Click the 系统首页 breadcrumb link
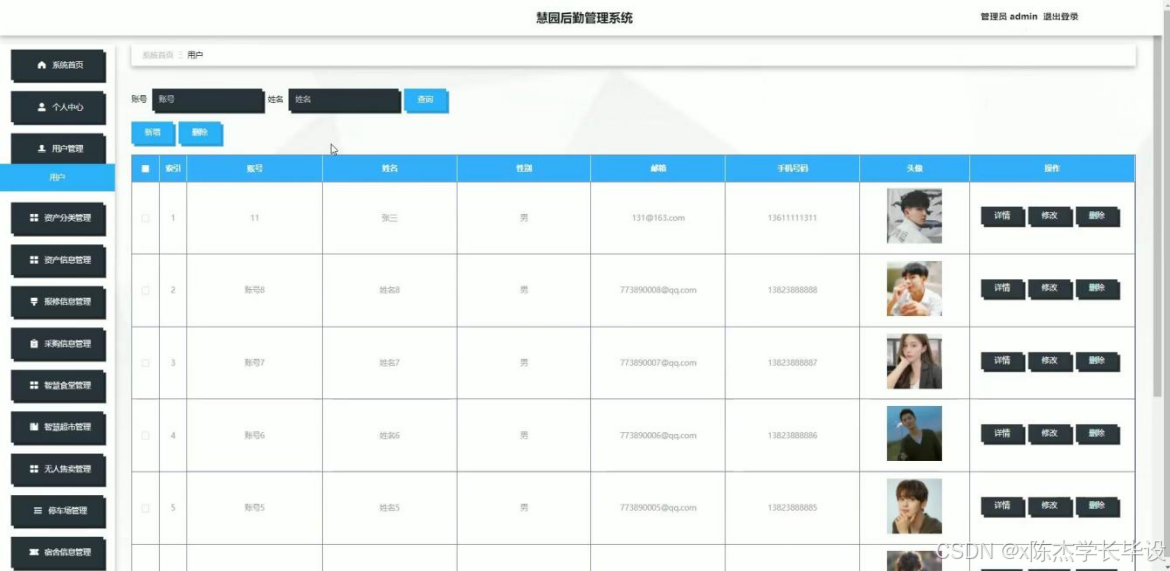1170x571 pixels. click(157, 55)
